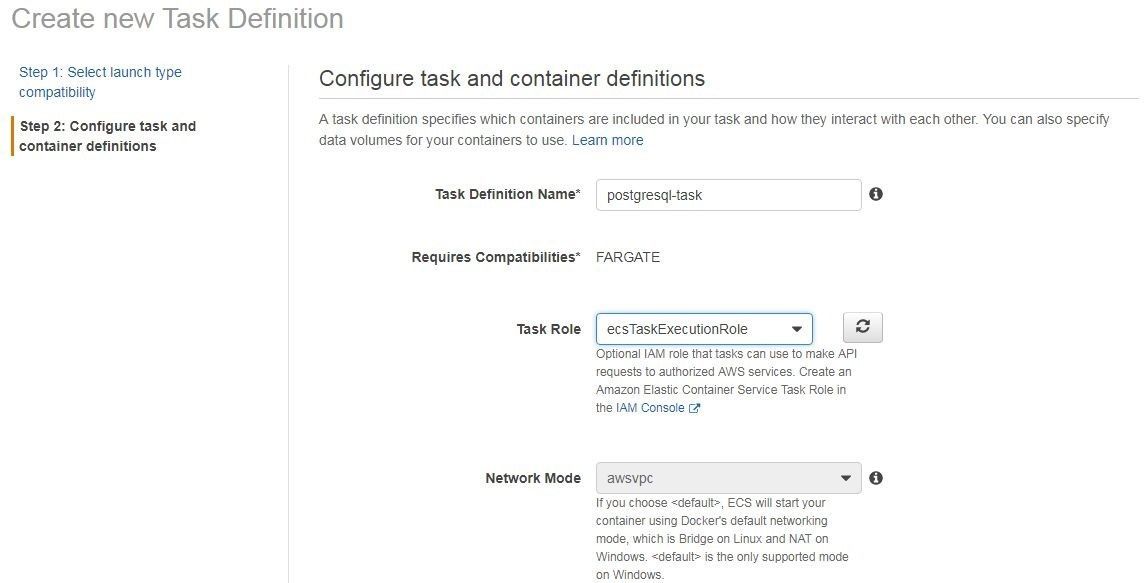Click the Requires Compatibilities label

click(x=496, y=257)
